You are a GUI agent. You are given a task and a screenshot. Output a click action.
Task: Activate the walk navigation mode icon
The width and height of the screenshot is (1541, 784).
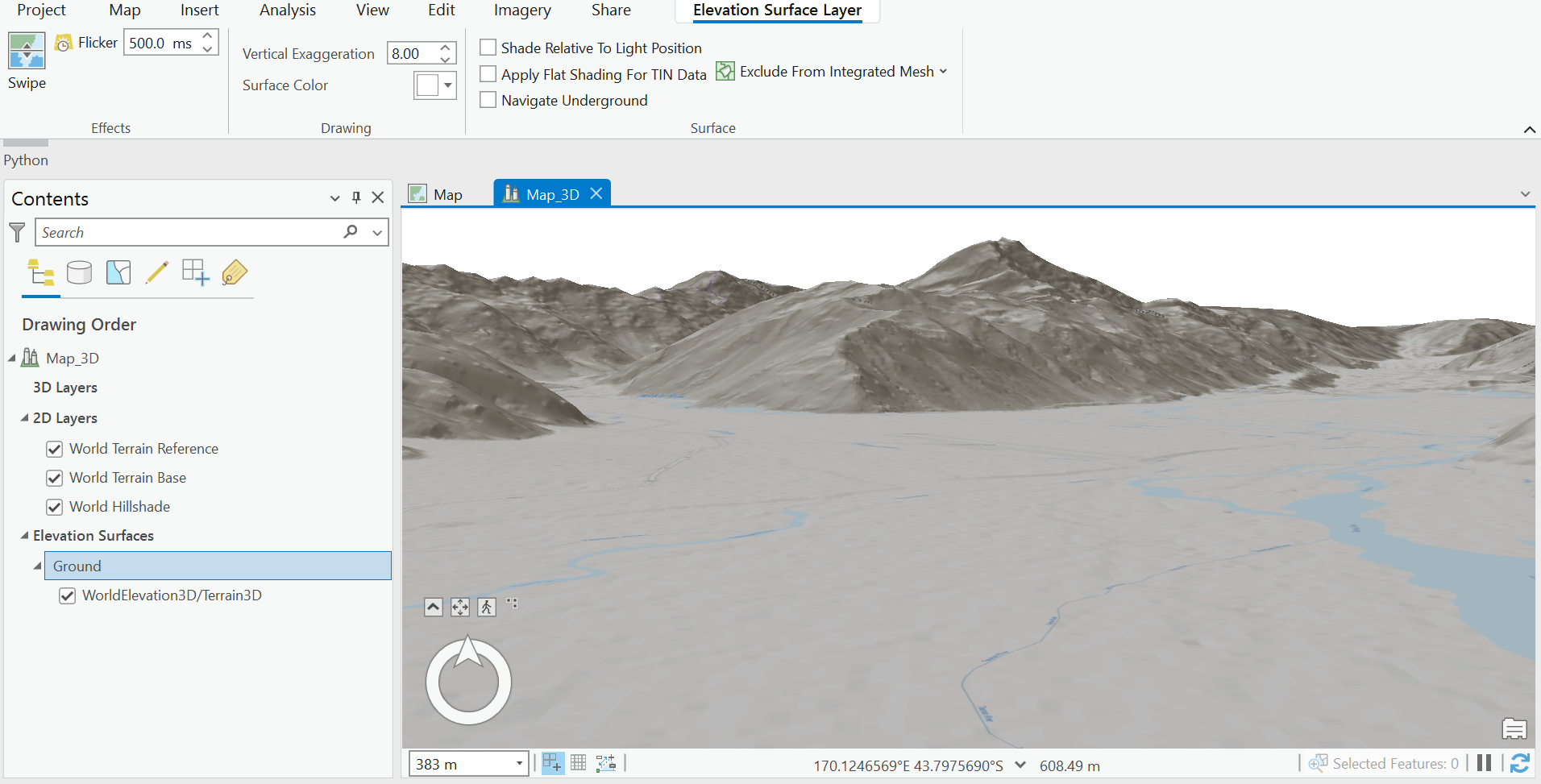click(486, 607)
